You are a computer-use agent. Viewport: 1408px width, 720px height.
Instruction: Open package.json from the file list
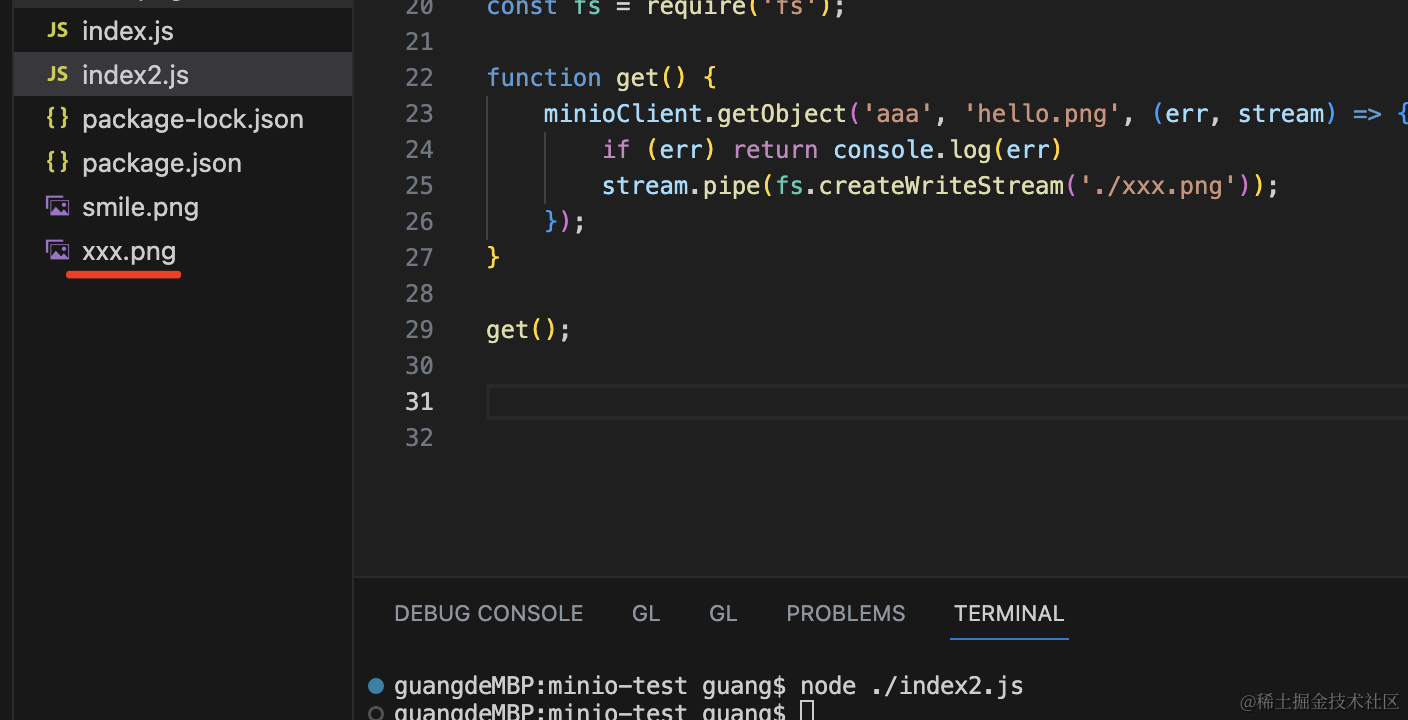click(x=162, y=163)
